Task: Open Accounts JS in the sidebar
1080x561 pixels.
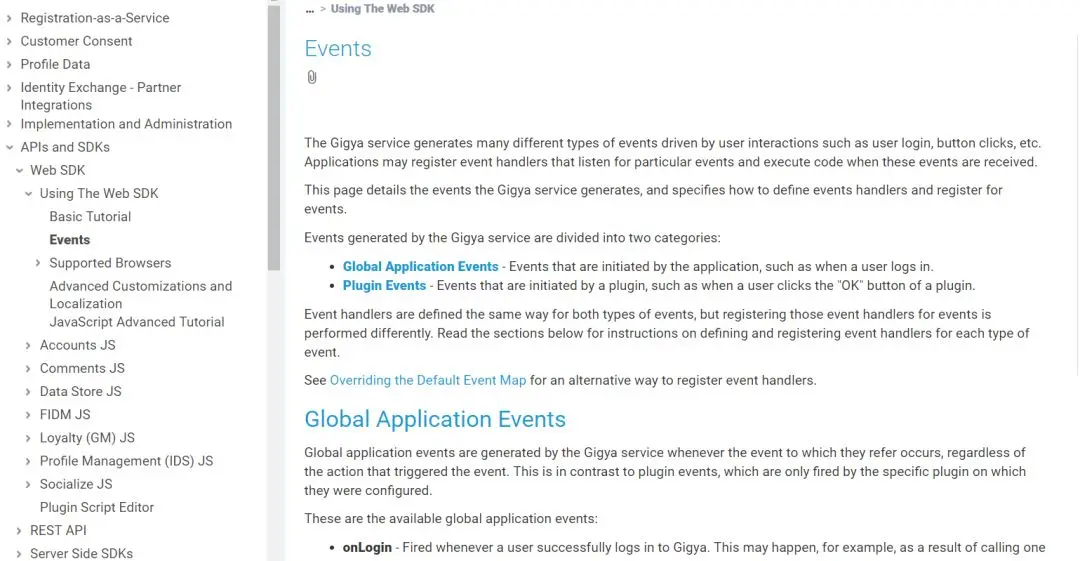Action: (78, 345)
